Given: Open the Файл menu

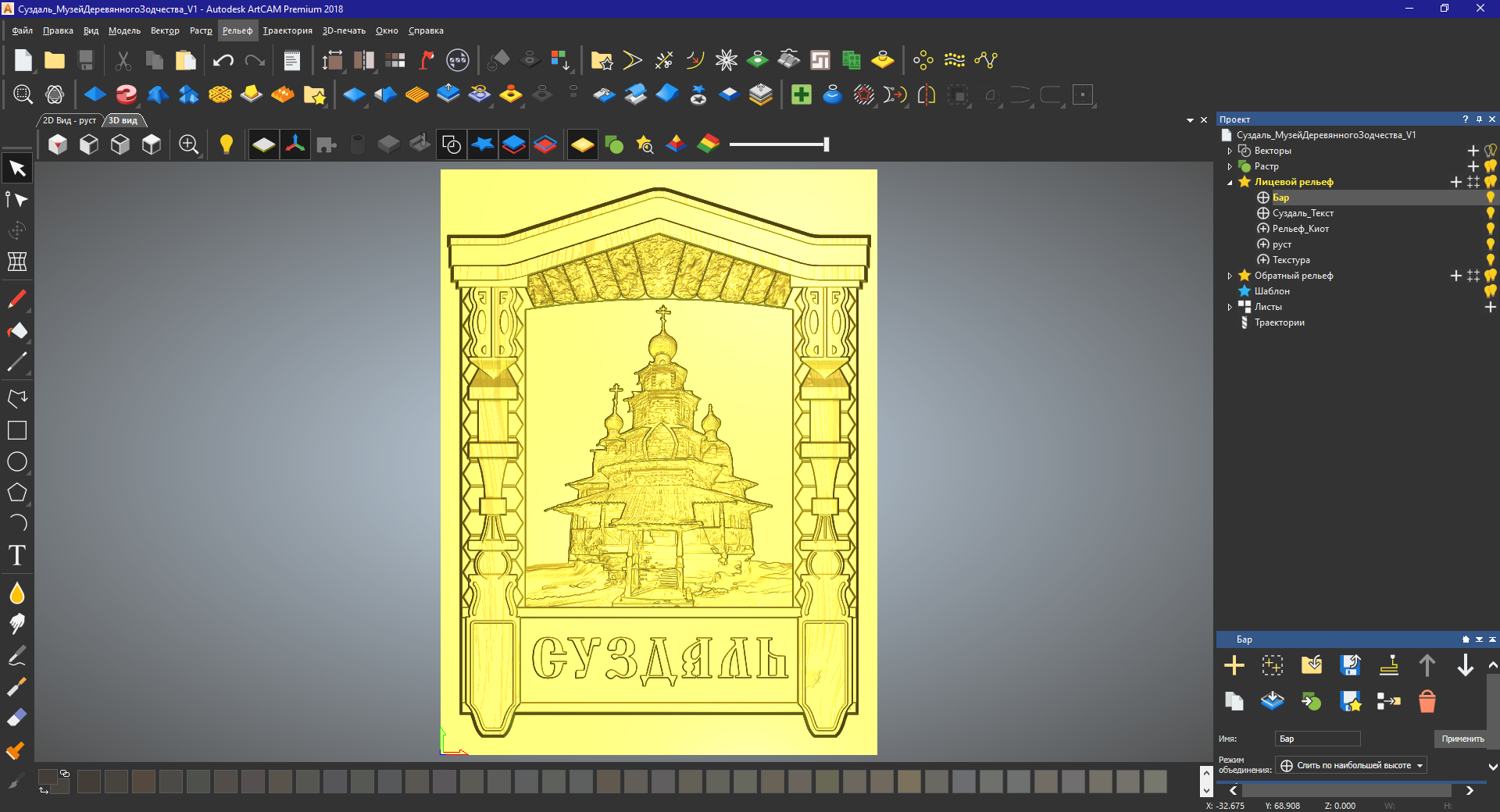Looking at the screenshot, I should (22, 30).
